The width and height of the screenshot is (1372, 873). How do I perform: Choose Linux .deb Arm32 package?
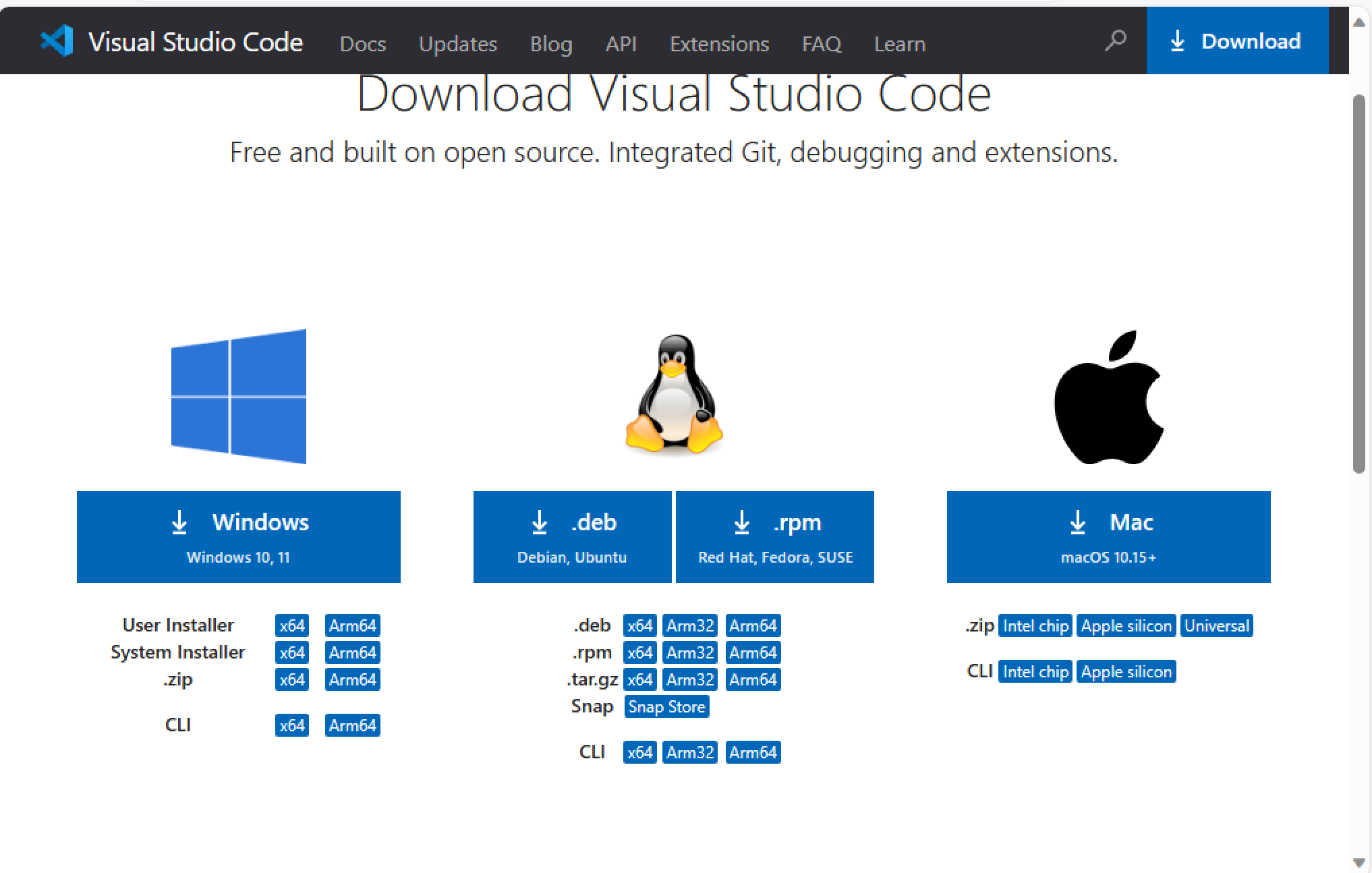point(690,625)
